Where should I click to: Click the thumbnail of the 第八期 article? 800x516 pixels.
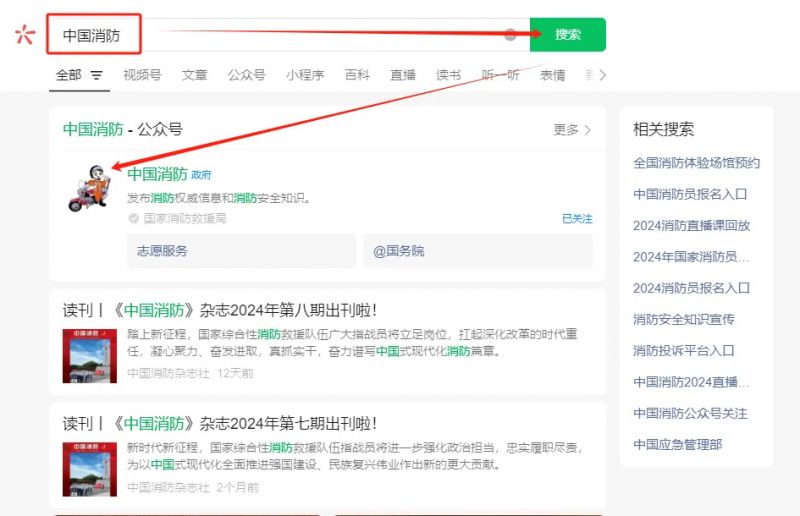90,356
